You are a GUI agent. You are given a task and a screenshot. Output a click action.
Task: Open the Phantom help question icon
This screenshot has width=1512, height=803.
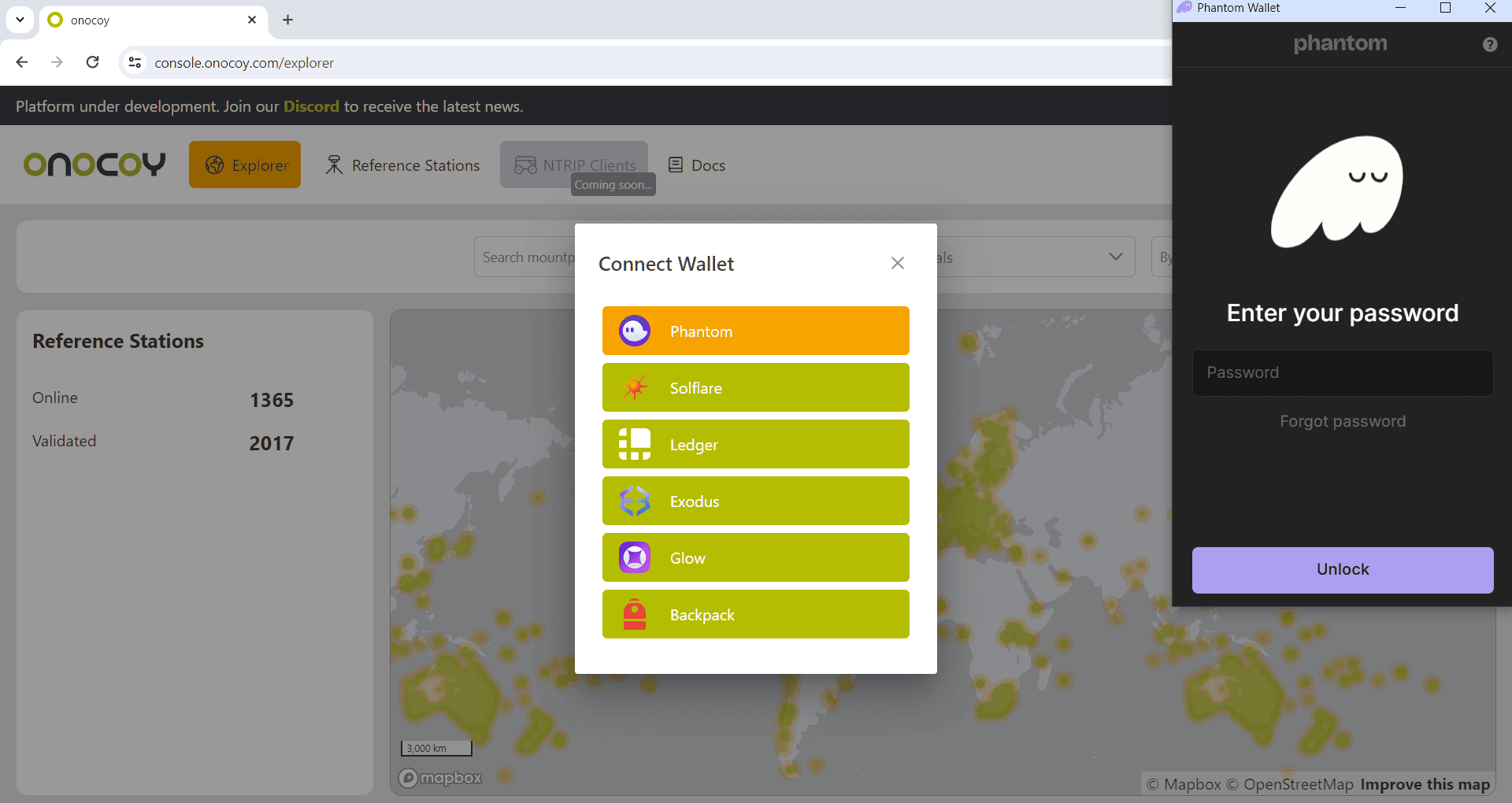tap(1489, 44)
